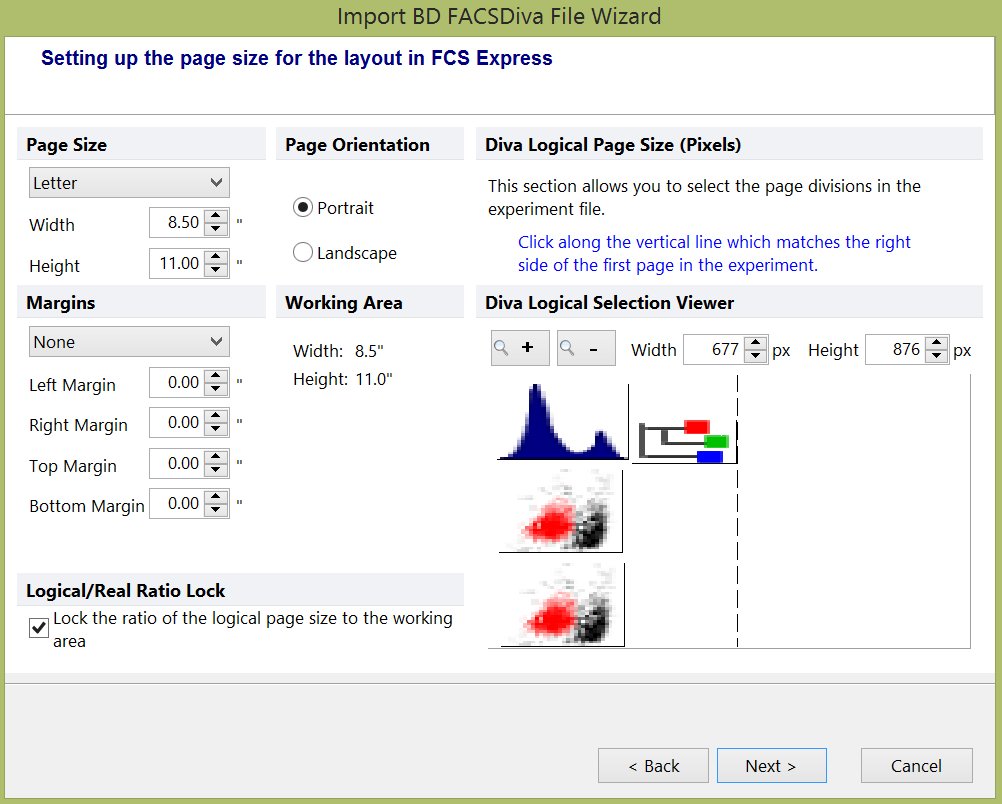Click the zoom in magnifier button

coord(520,349)
